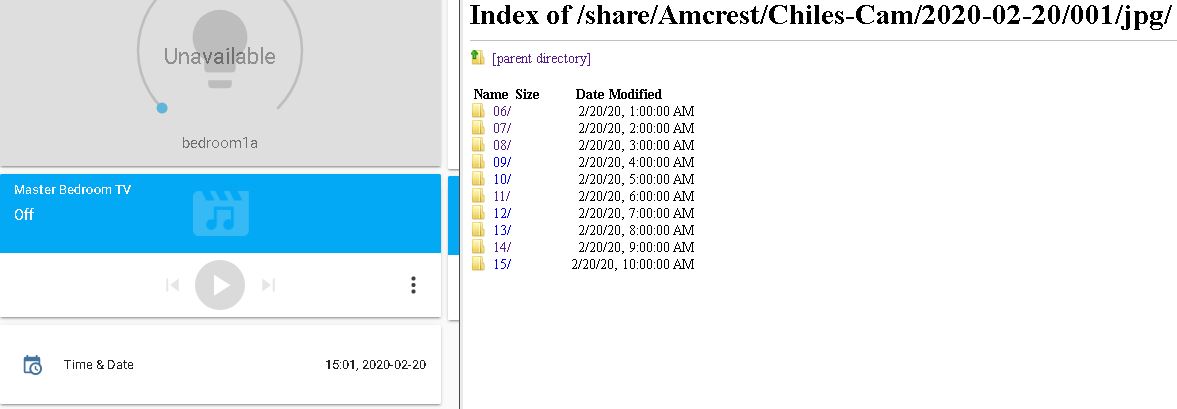
Task: Skip to previous track on Master Bedroom TV
Action: pyautogui.click(x=173, y=285)
